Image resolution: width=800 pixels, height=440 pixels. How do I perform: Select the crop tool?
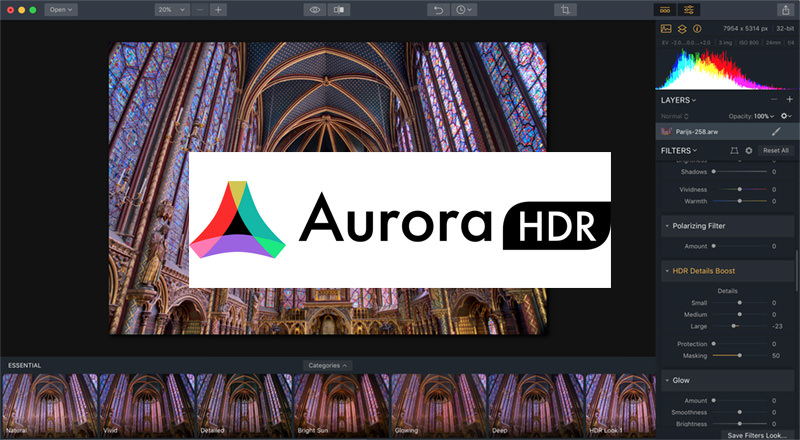565,10
